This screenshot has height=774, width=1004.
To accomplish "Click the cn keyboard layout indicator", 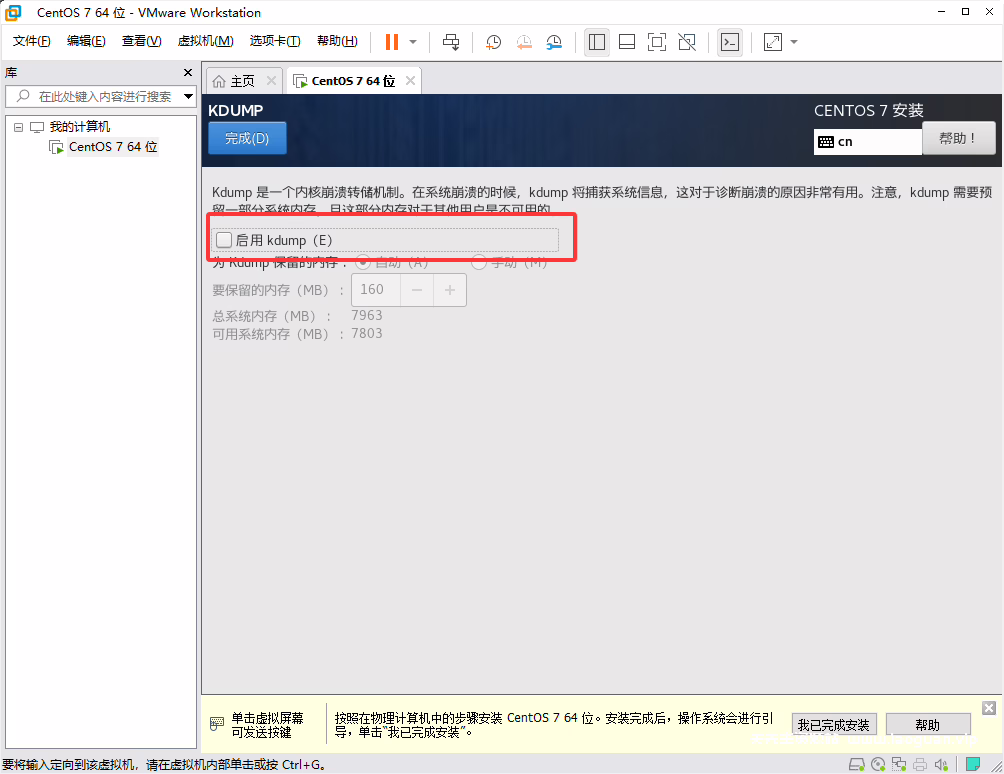I will pyautogui.click(x=868, y=141).
